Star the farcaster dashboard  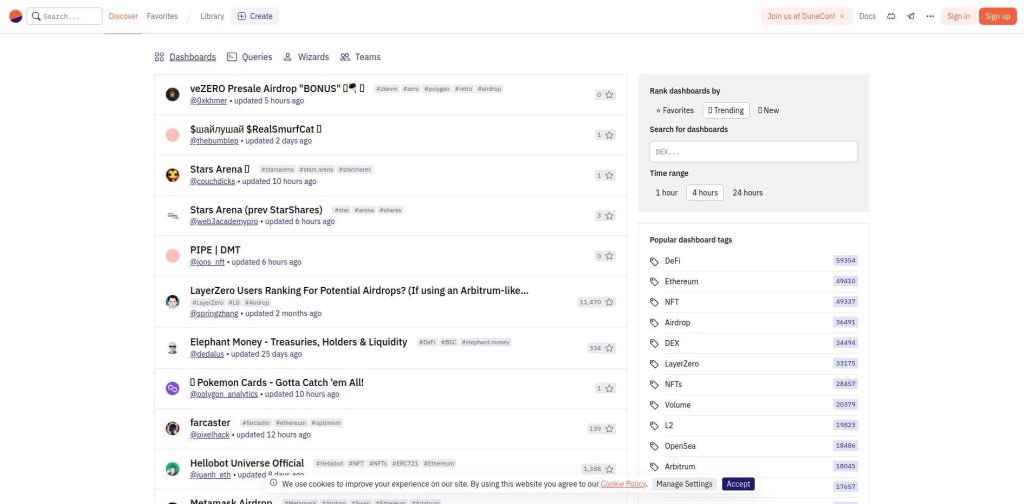(609, 429)
